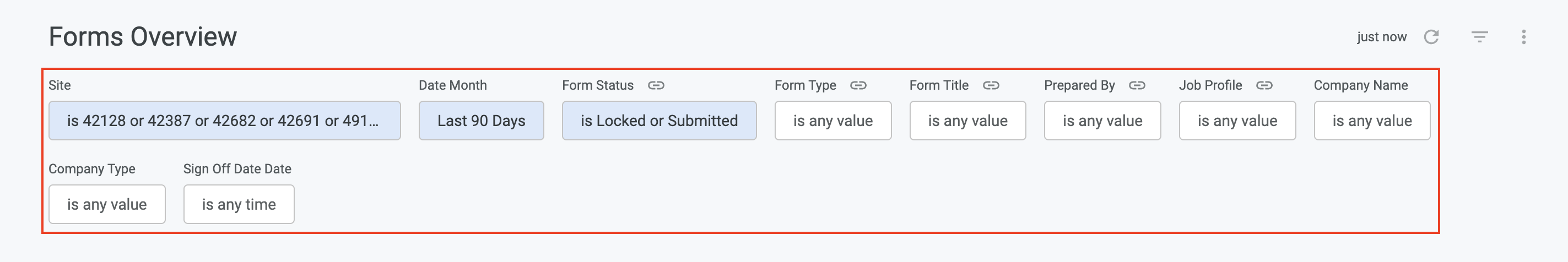Toggle the filters bar icon

tap(1480, 37)
